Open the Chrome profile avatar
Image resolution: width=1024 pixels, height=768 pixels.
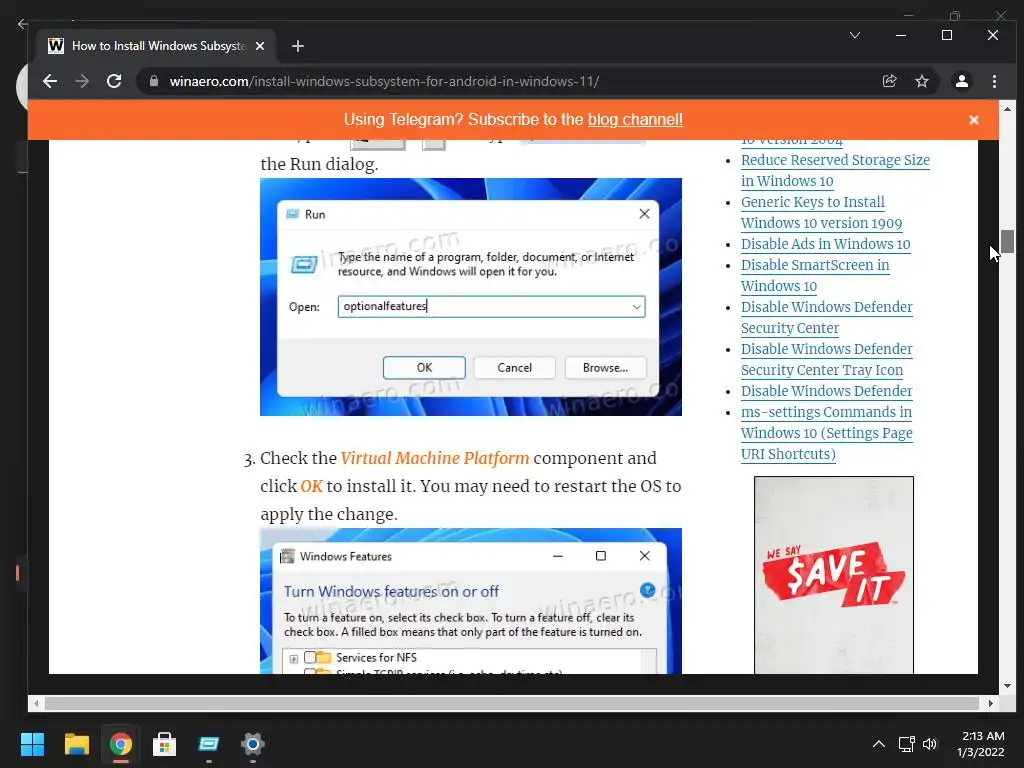(962, 81)
